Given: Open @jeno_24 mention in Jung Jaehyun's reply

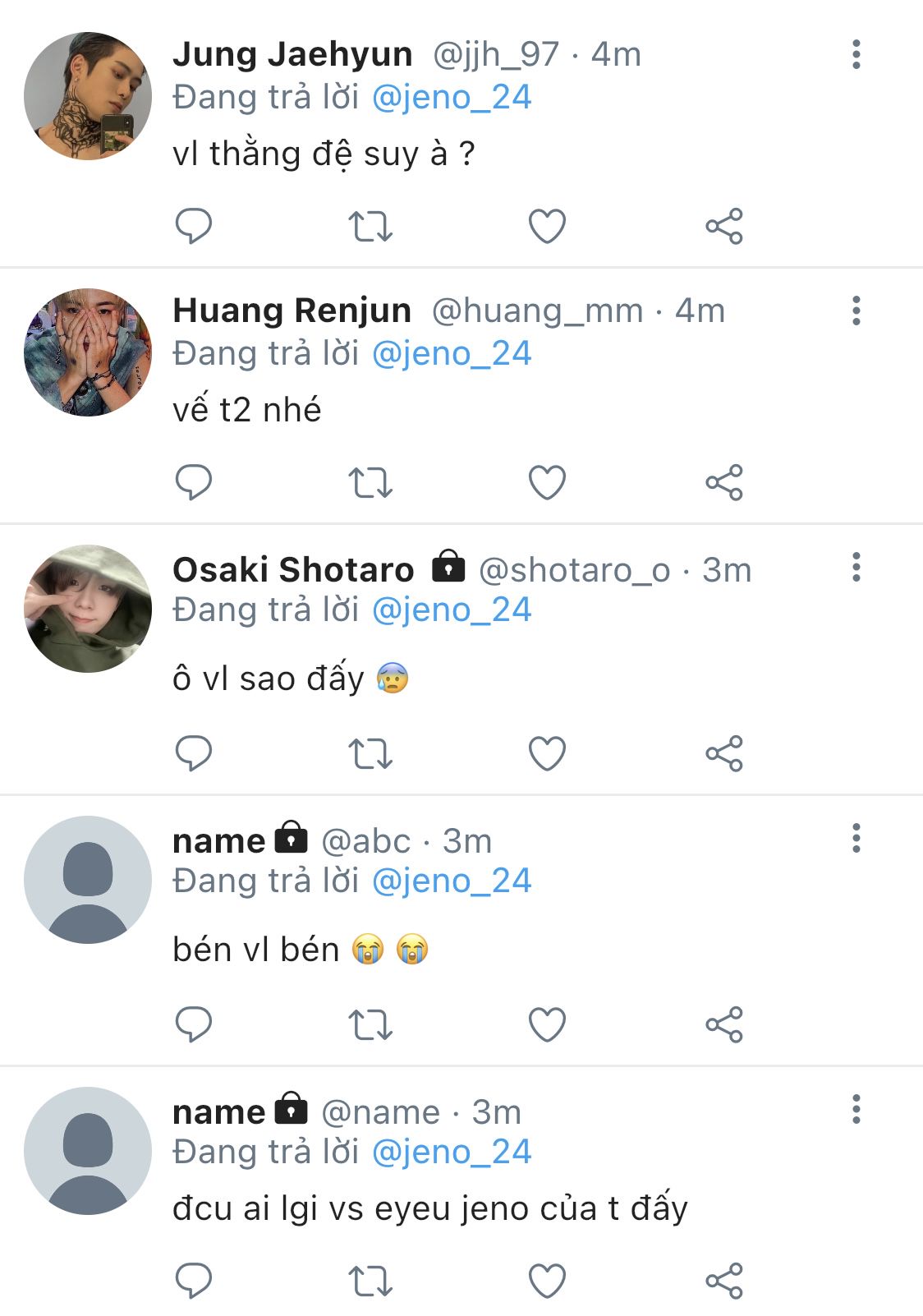Looking at the screenshot, I should click(452, 97).
